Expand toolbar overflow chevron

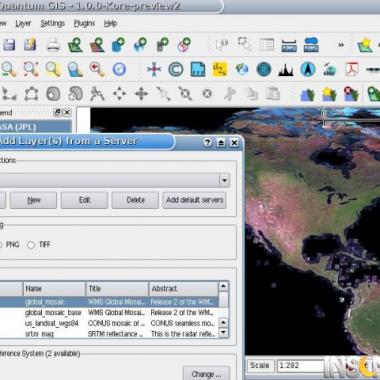(341, 45)
